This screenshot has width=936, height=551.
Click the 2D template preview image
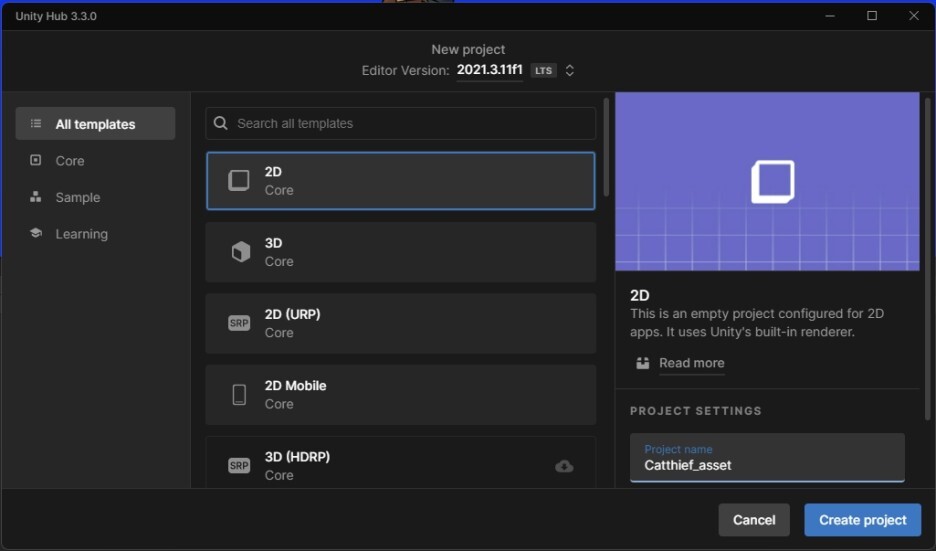point(767,181)
